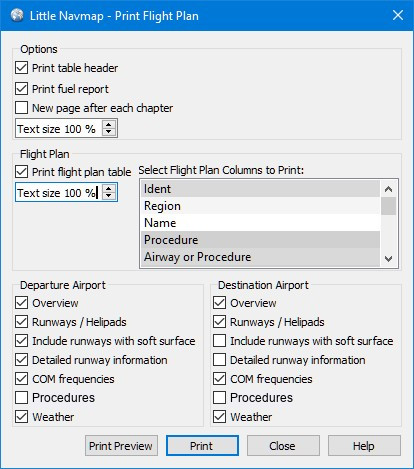This screenshot has height=469, width=414.
Task: Click column list scroll down arrow
Action: [388, 258]
